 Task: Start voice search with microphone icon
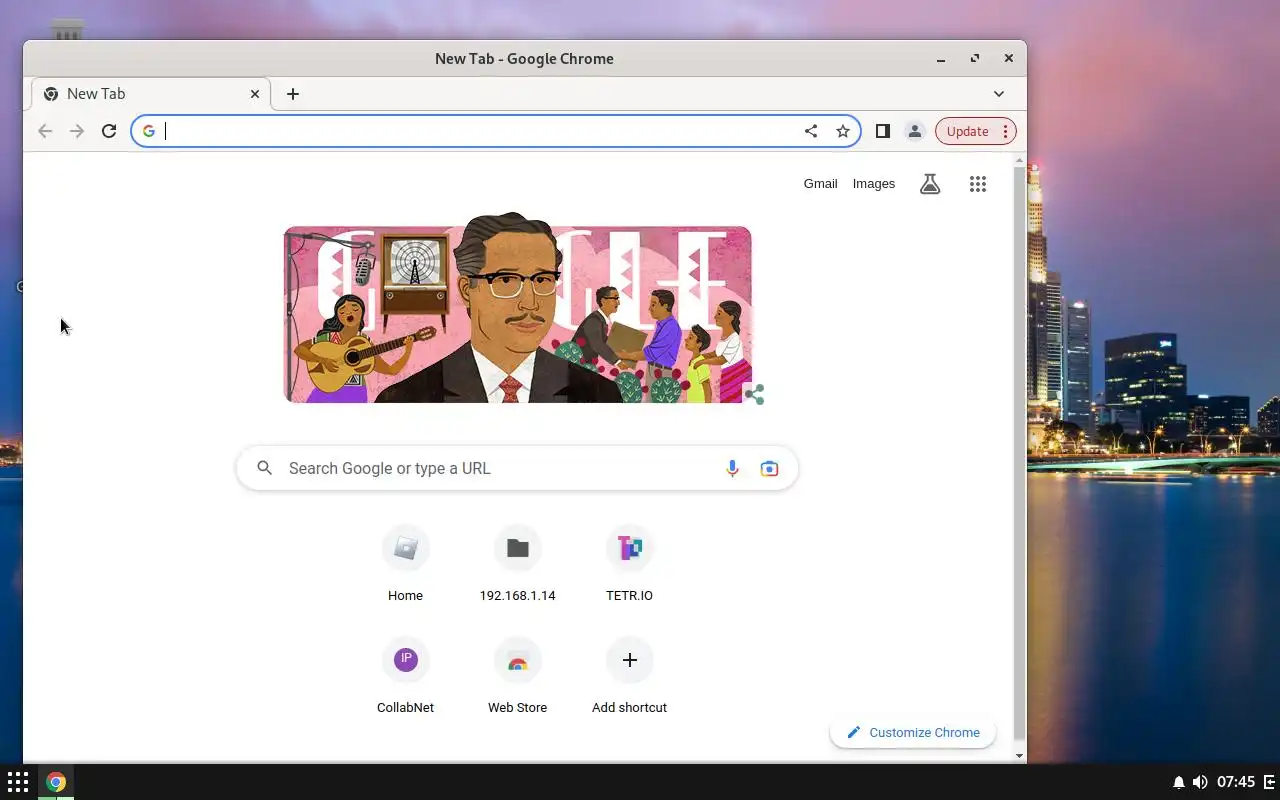click(732, 468)
